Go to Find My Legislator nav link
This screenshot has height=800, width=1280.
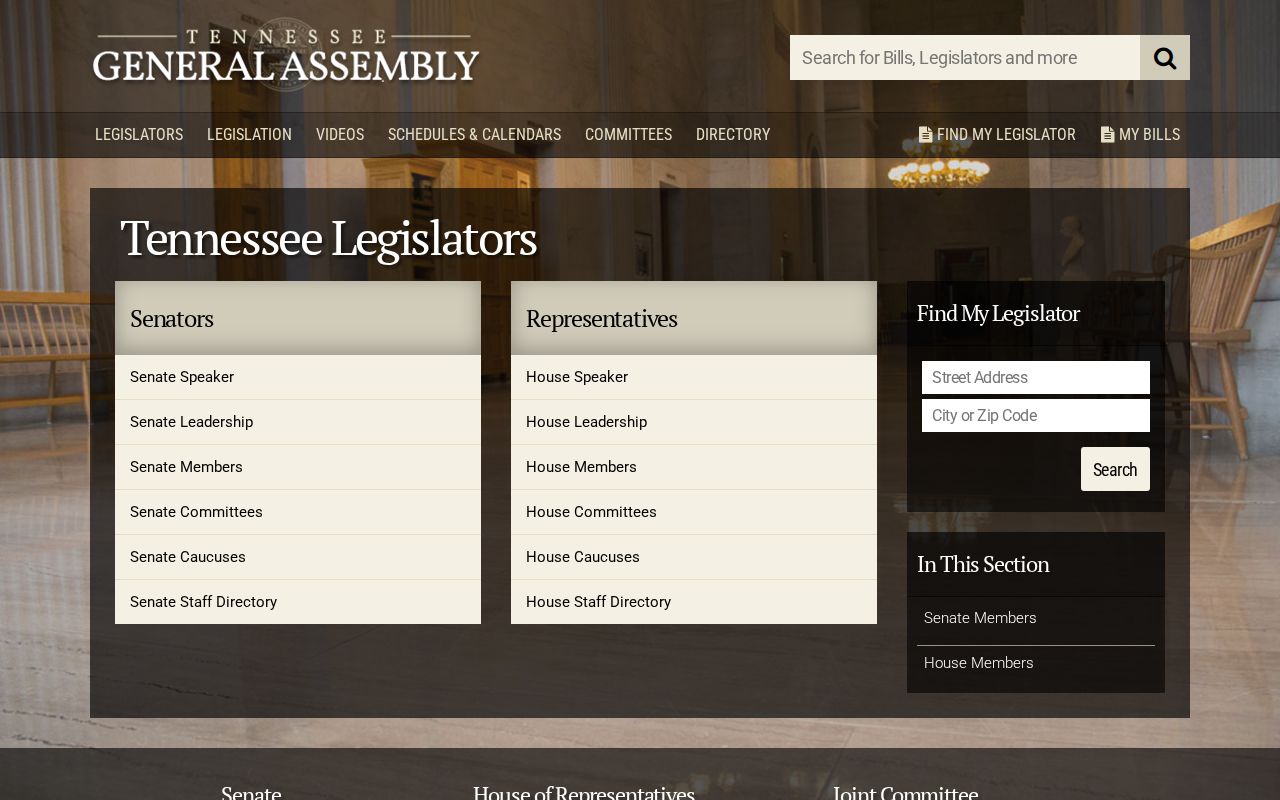point(997,134)
